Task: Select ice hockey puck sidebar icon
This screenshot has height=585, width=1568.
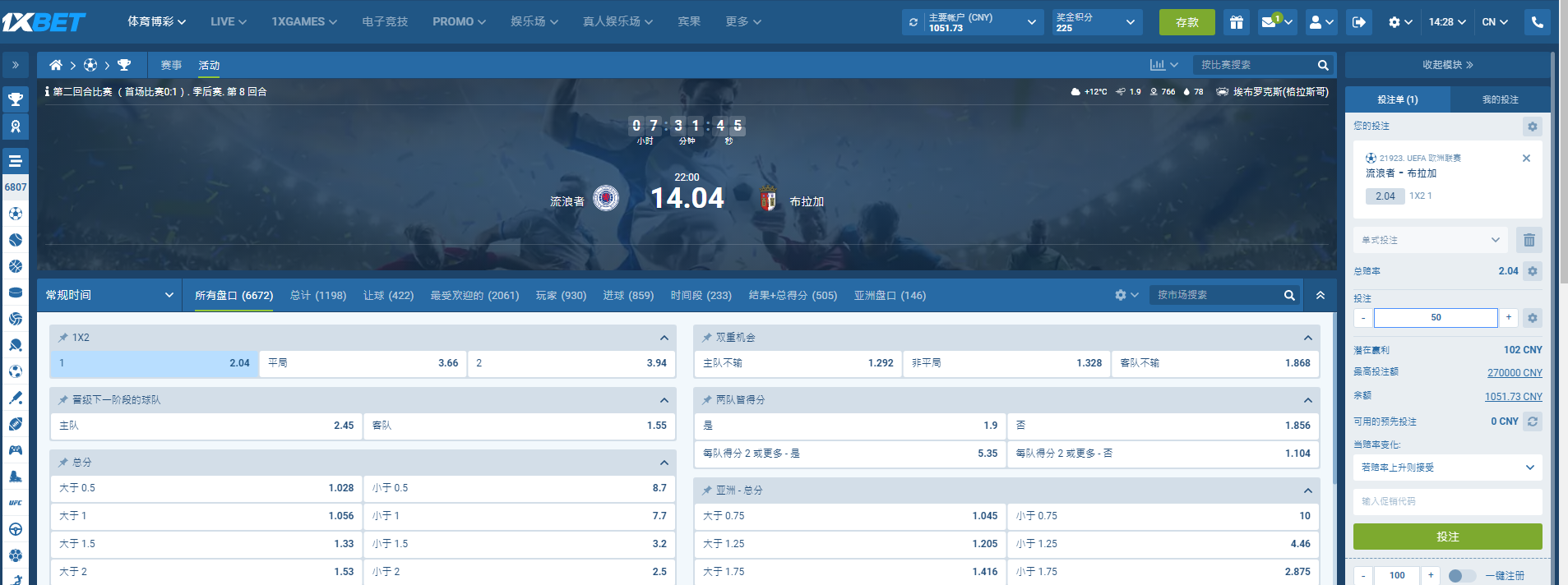Action: click(x=16, y=292)
